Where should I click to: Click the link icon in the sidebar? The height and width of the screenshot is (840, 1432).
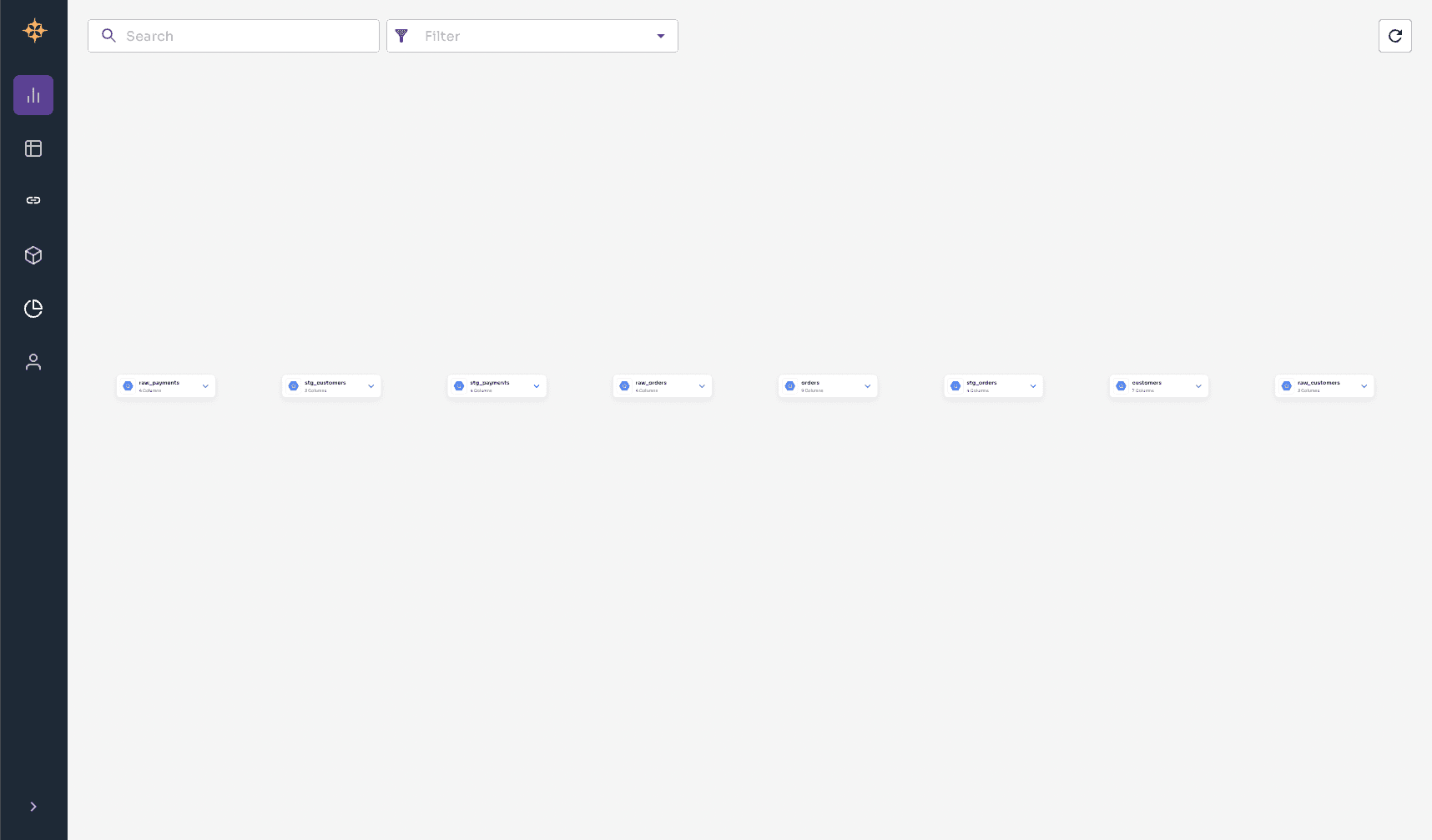(x=33, y=199)
